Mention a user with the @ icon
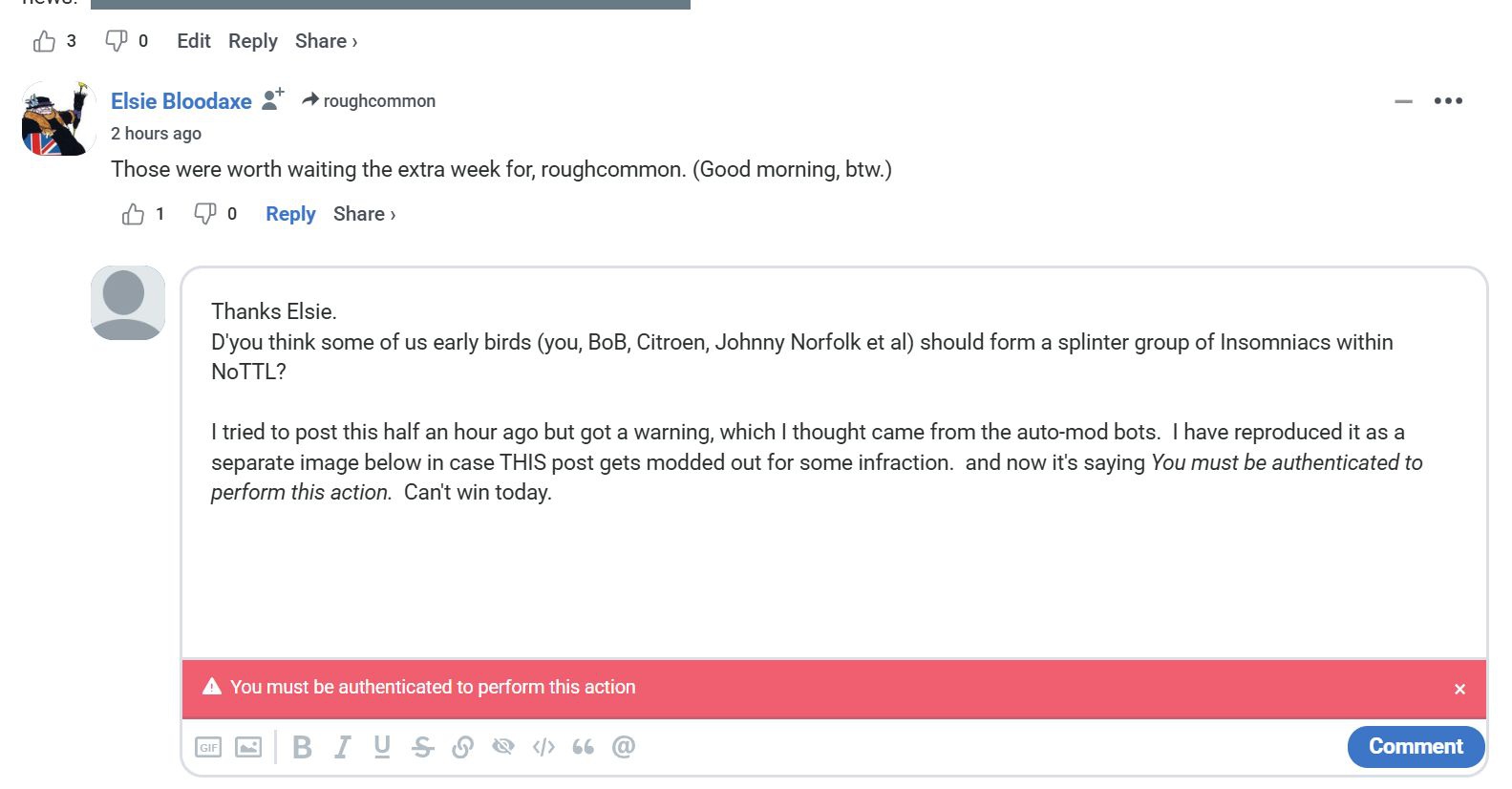Image resolution: width=1512 pixels, height=789 pixels. pos(624,747)
